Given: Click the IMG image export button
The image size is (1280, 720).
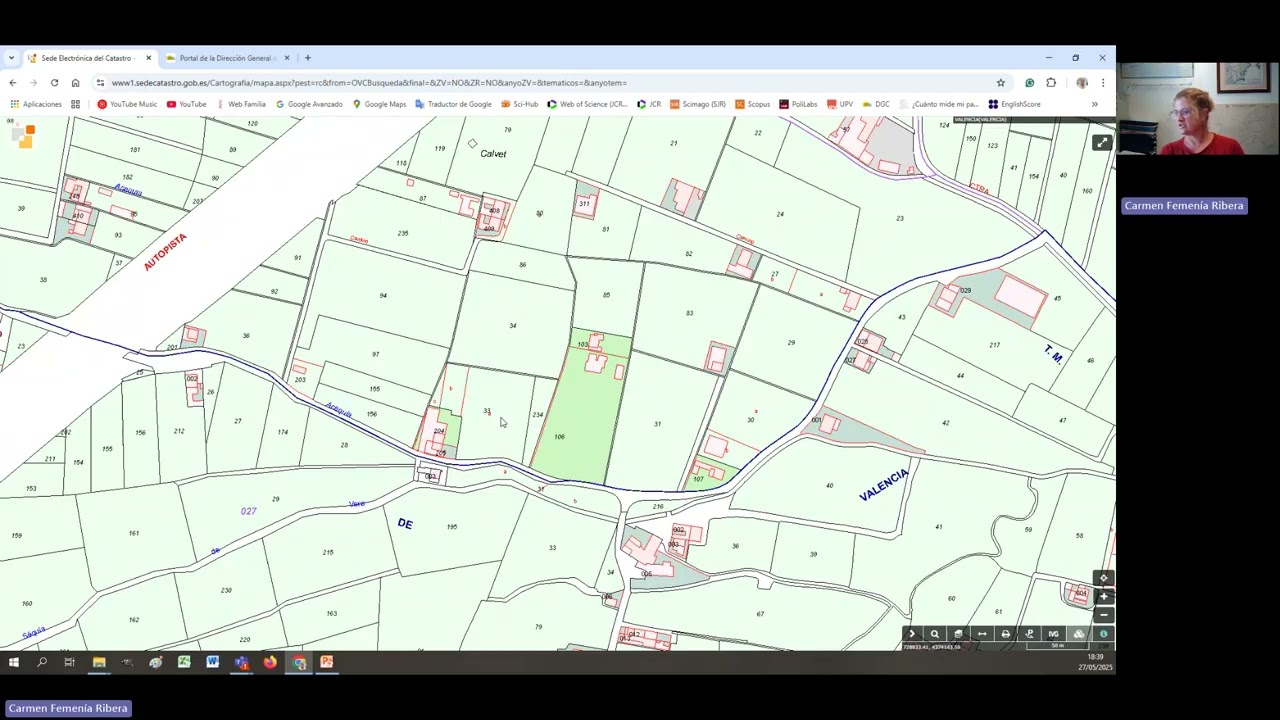Looking at the screenshot, I should pos(1053,634).
